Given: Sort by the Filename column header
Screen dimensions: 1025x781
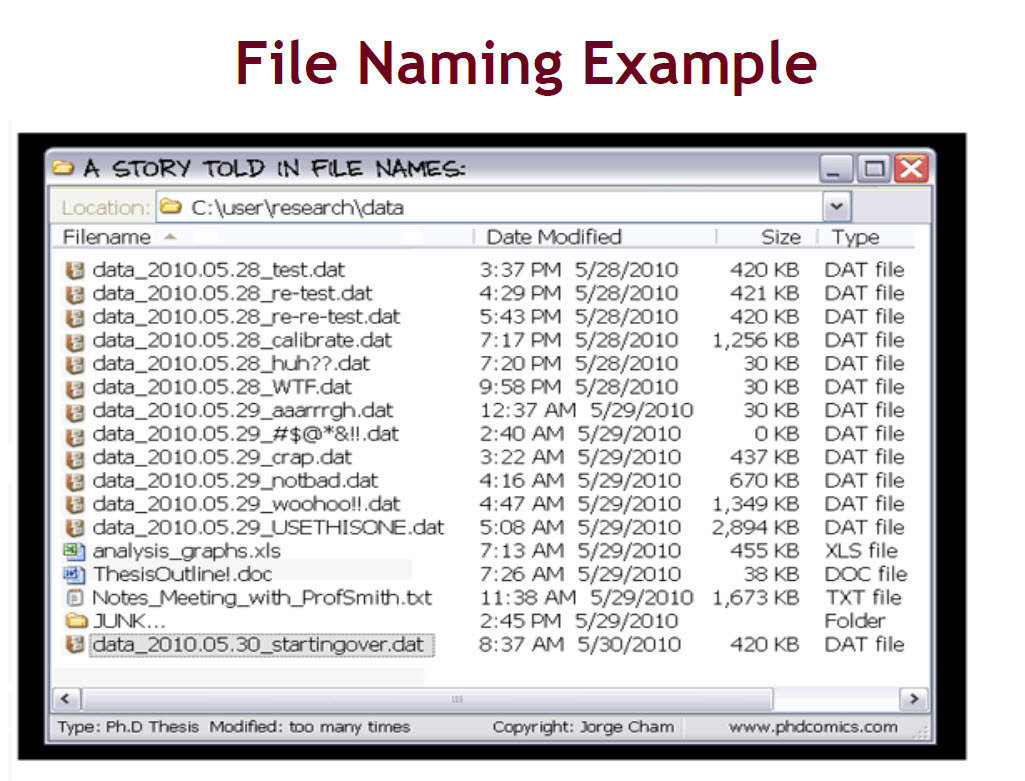Looking at the screenshot, I should point(107,237).
